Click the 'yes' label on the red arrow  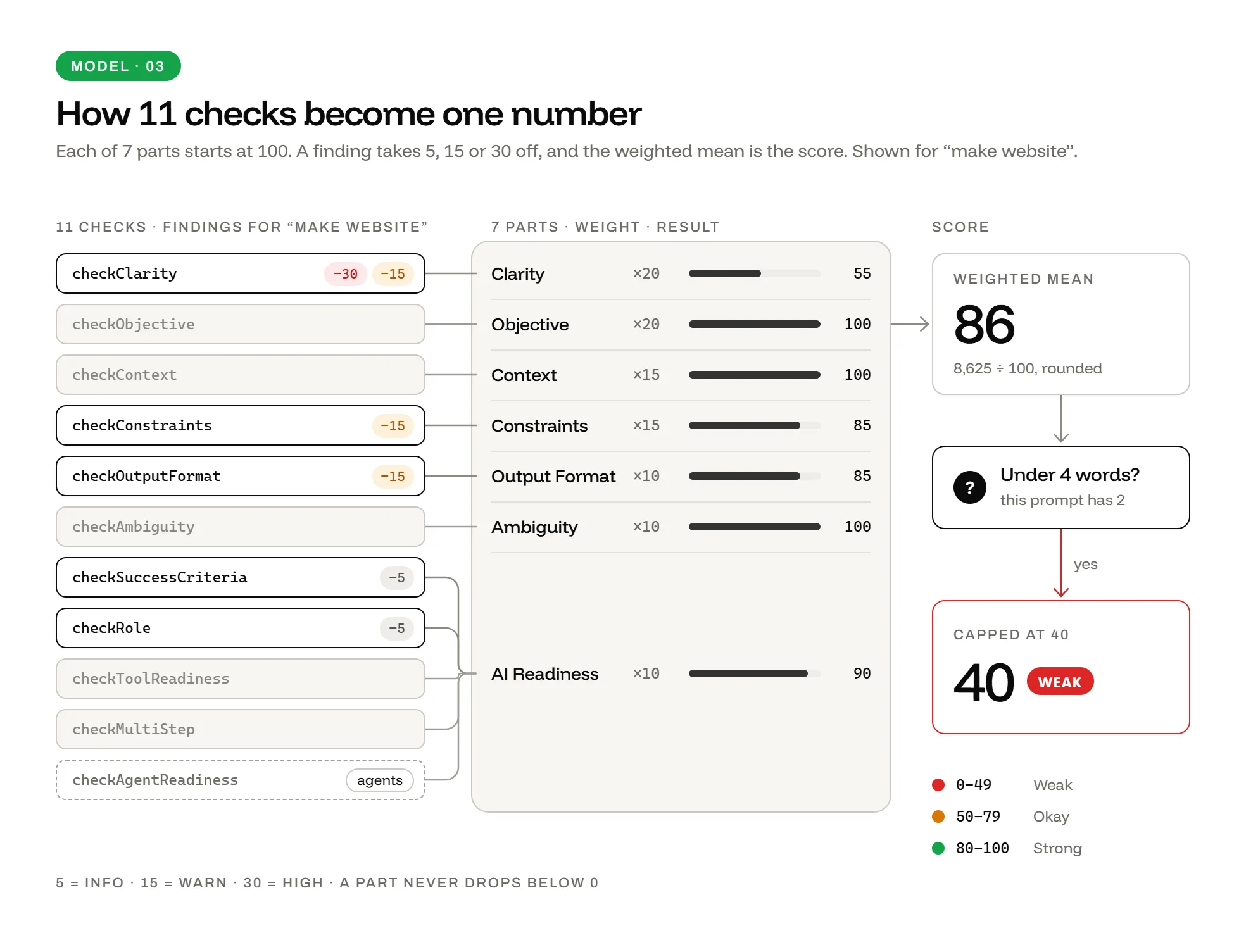(1086, 565)
